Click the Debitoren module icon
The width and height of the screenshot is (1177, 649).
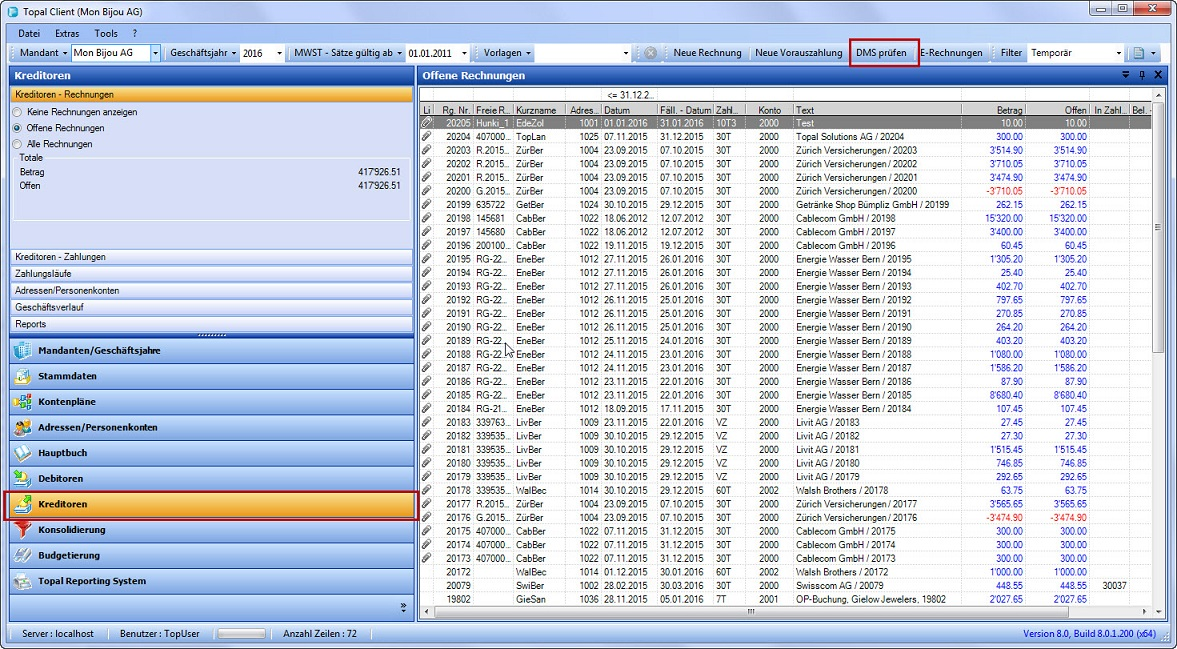pos(23,479)
